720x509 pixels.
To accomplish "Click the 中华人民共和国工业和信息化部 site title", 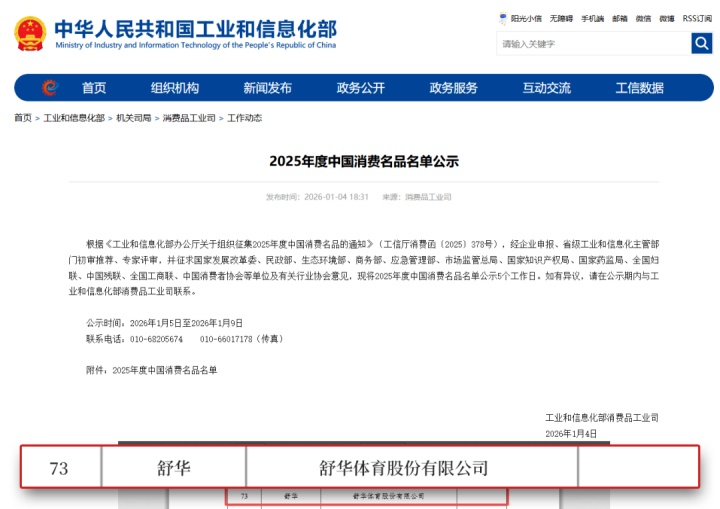I will point(196,28).
